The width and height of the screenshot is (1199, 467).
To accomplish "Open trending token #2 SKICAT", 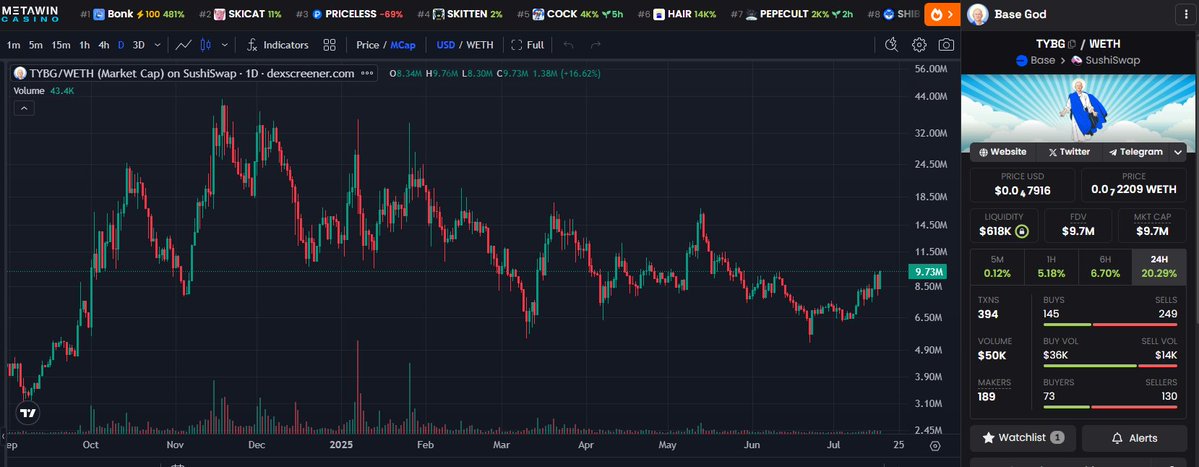I will coord(240,14).
